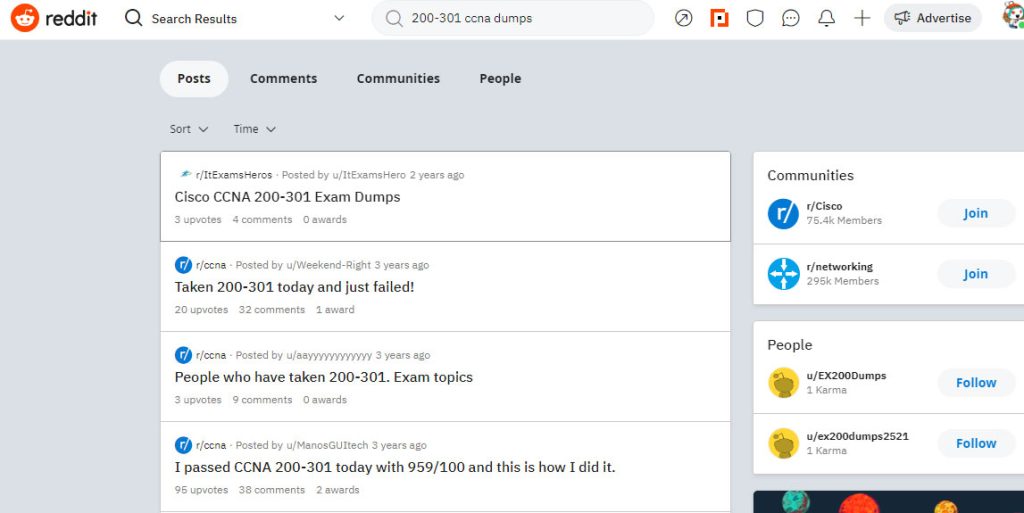Image resolution: width=1024 pixels, height=513 pixels.
Task: Click '4 comments' on Exam Dumps post
Action: click(263, 220)
